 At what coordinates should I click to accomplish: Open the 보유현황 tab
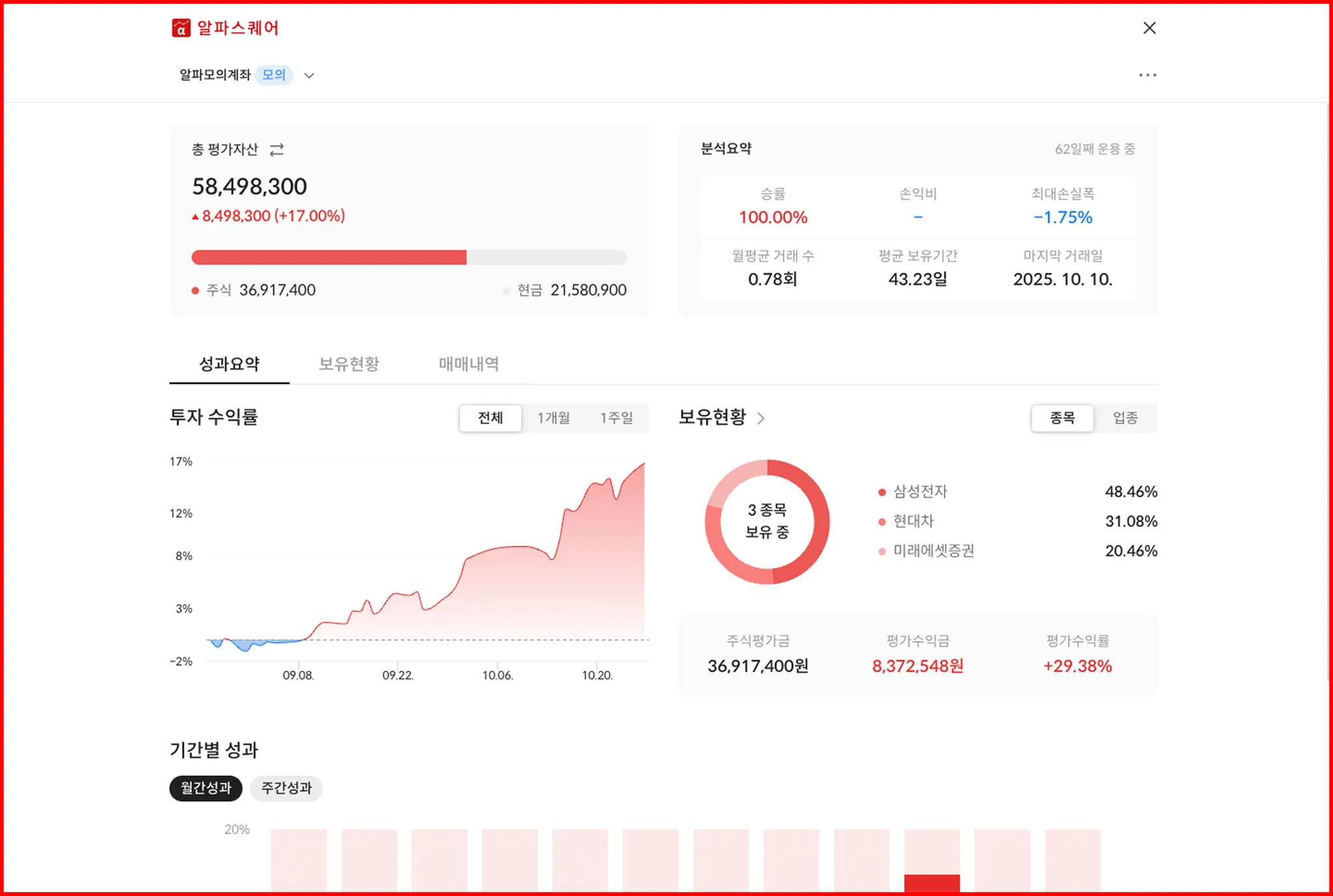click(x=349, y=364)
